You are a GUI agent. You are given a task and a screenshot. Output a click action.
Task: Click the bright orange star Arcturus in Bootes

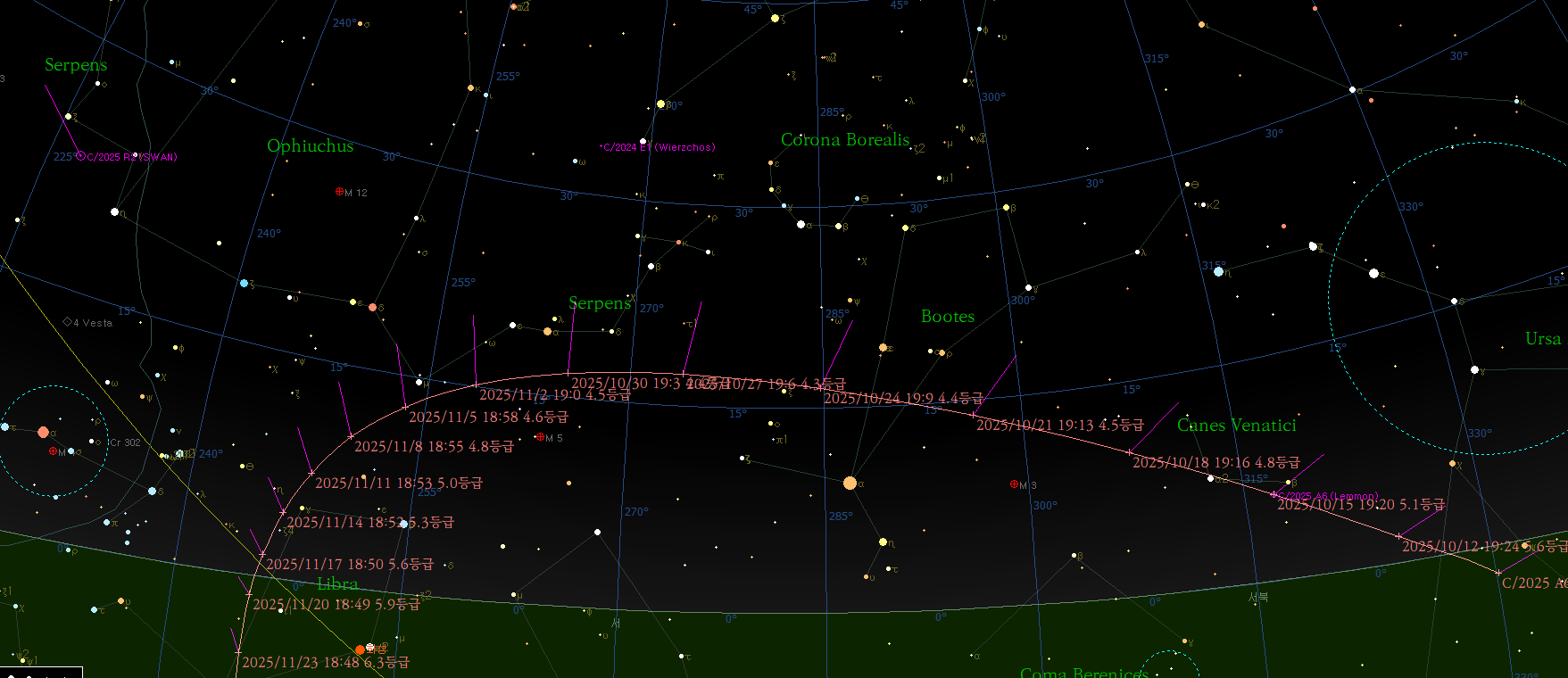[850, 483]
